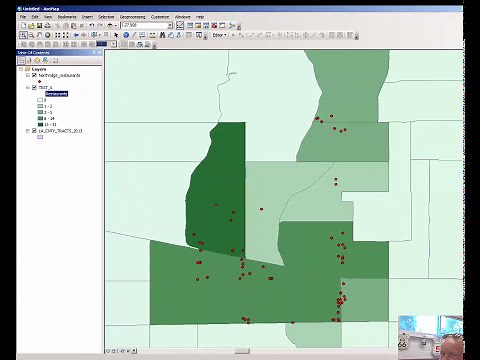
Task: Print the map
Action: pyautogui.click(x=47, y=25)
